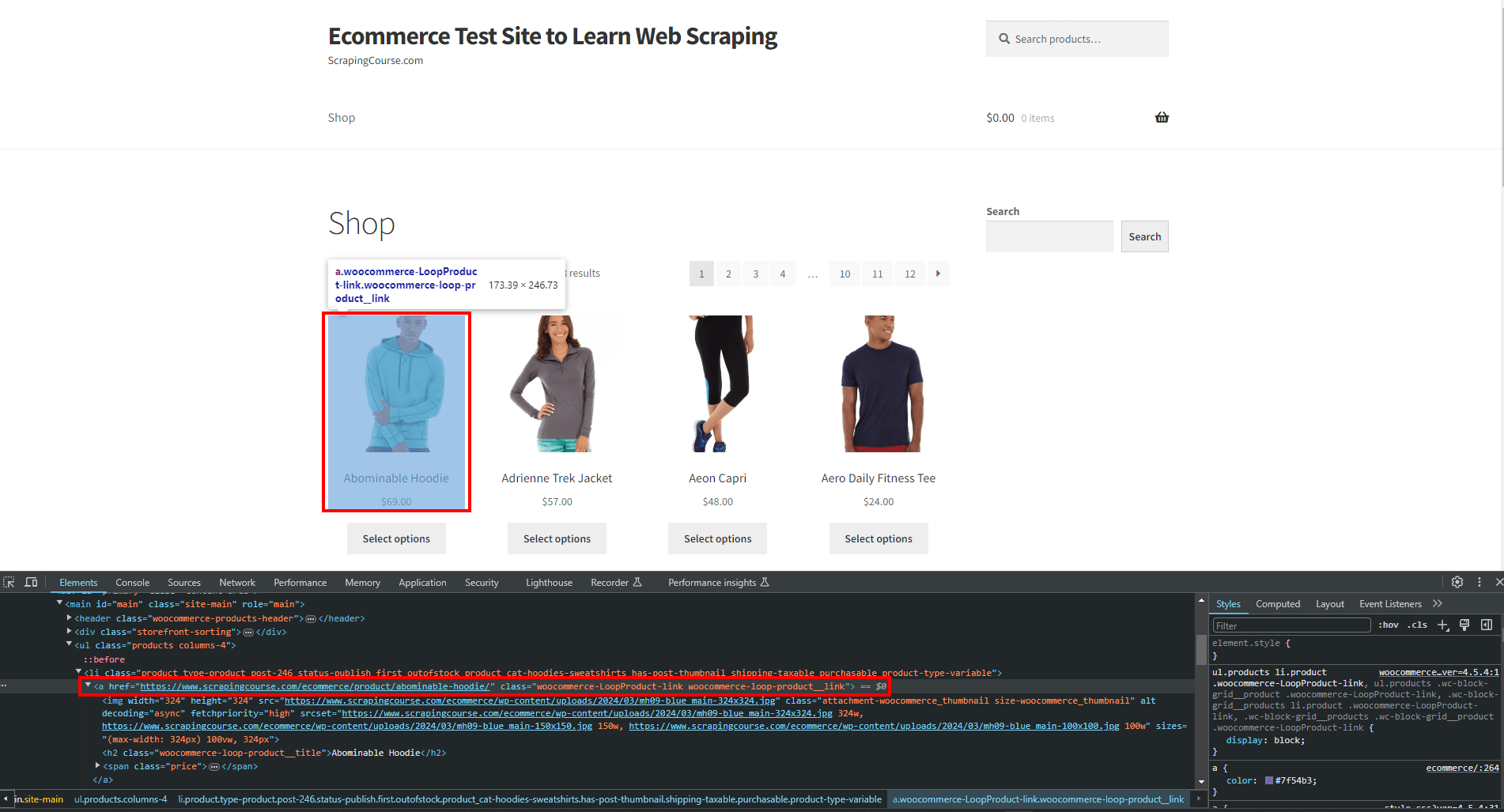Image resolution: width=1504 pixels, height=812 pixels.
Task: Add new style rule plus icon
Action: point(1443,625)
